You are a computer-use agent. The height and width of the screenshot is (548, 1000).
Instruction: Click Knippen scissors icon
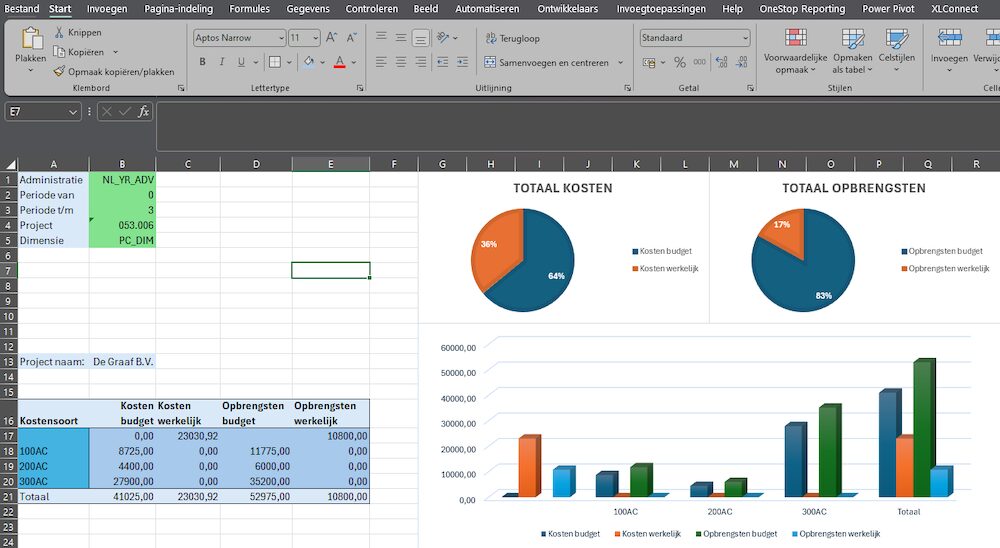59,33
